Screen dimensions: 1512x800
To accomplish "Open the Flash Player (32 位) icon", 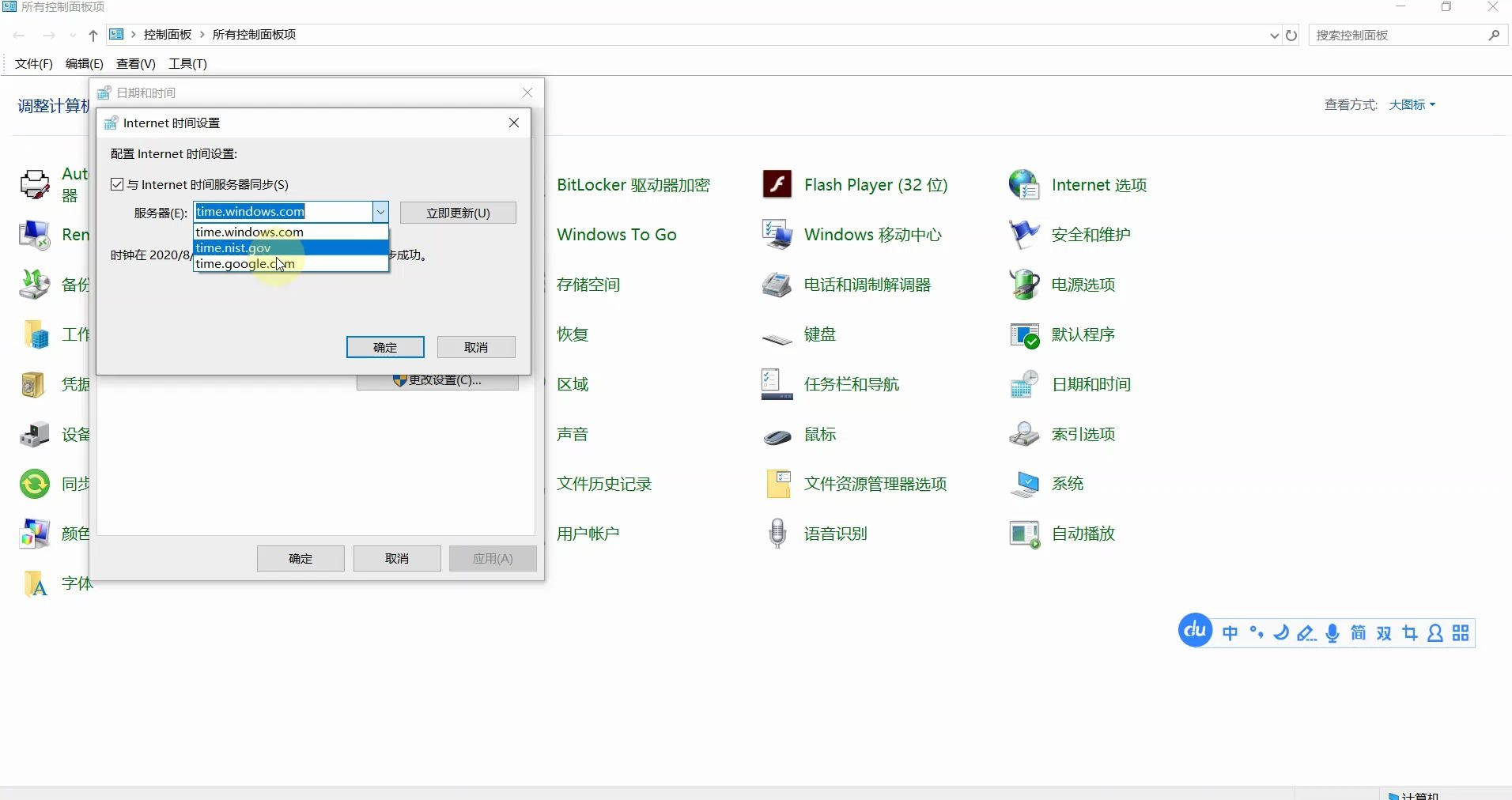I will (777, 184).
